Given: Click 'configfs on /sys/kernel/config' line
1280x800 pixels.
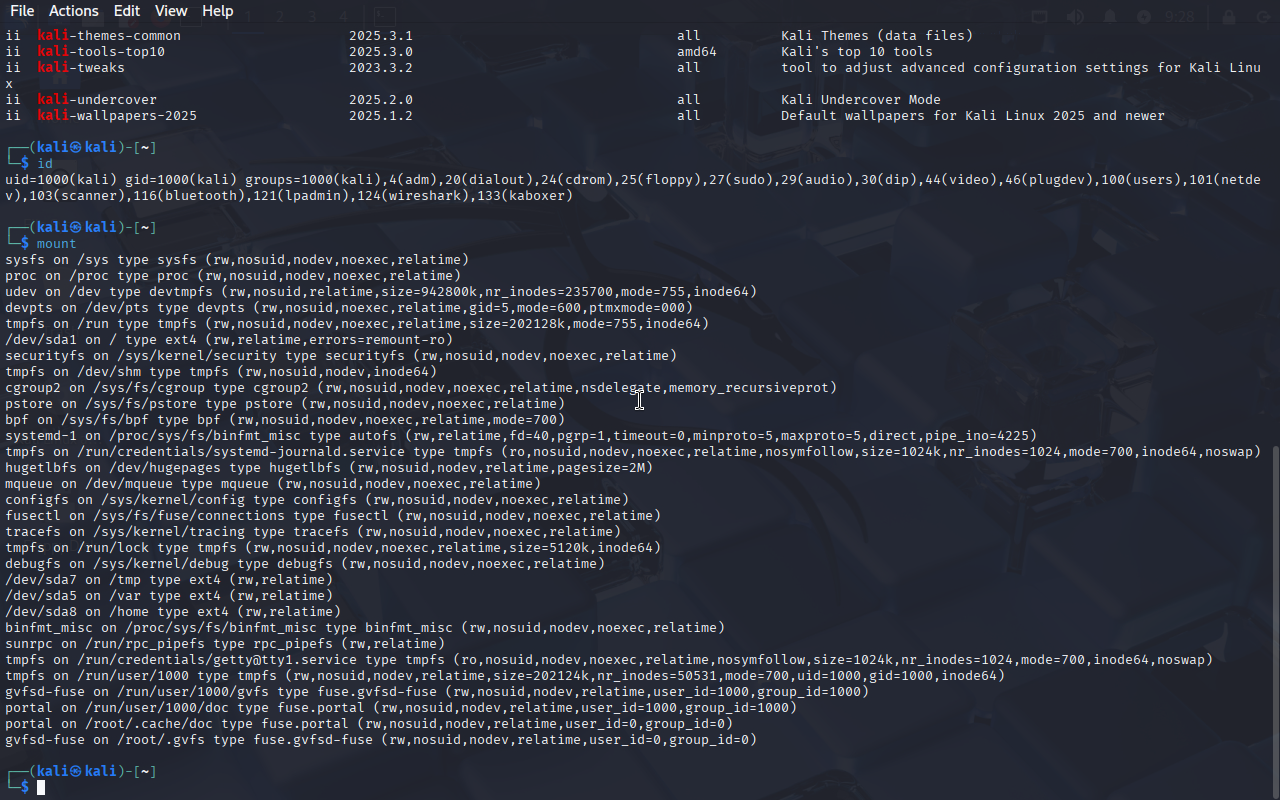Looking at the screenshot, I should coord(317,500).
